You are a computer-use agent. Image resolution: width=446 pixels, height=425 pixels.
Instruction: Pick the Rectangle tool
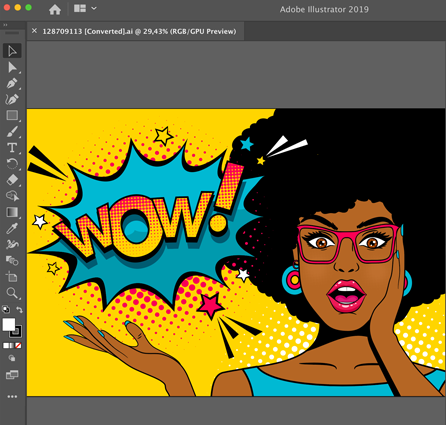pyautogui.click(x=12, y=115)
